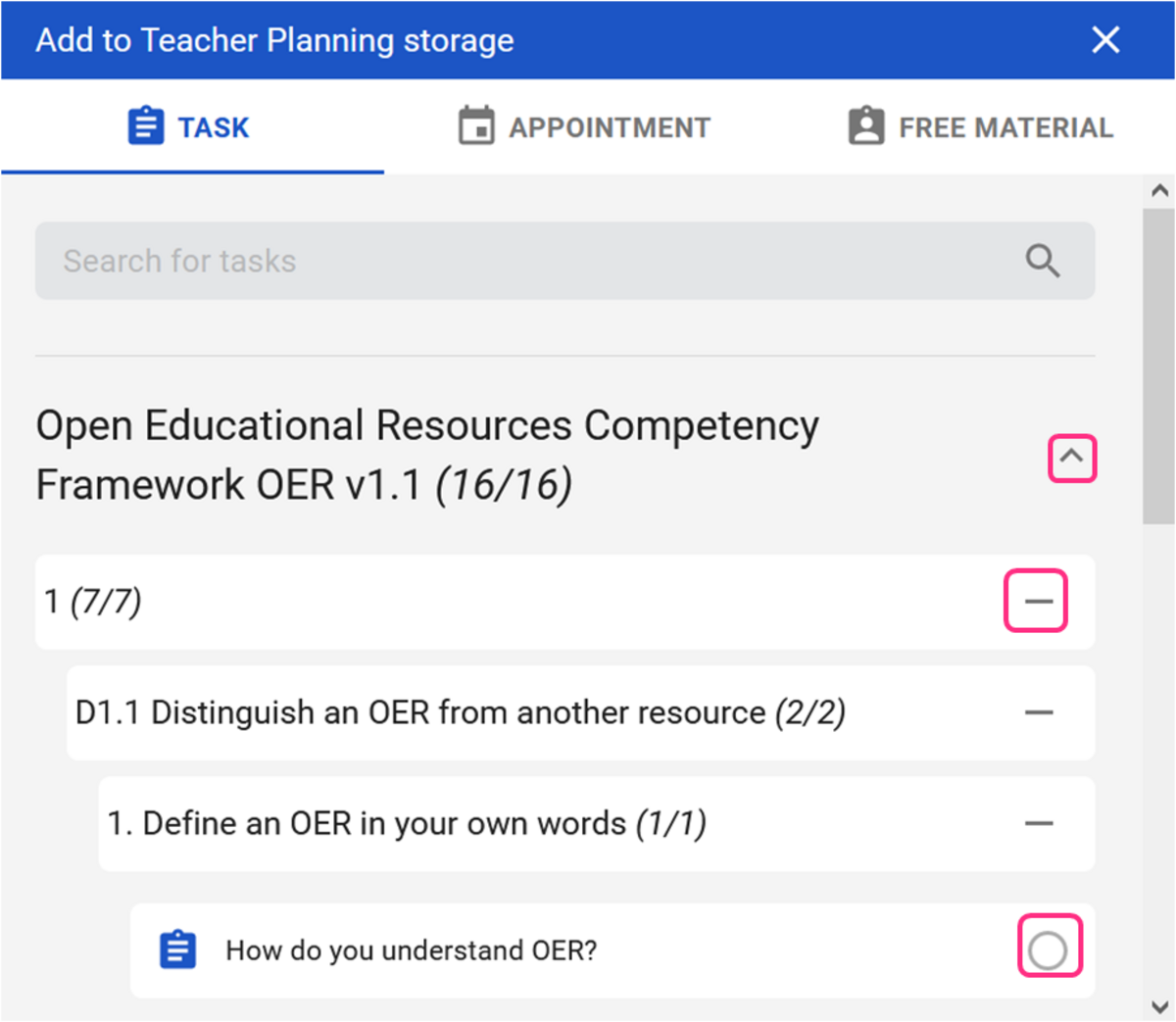The image size is (1176, 1022).
Task: Collapse 1. Define an OER in your own words
Action: coord(1039,823)
